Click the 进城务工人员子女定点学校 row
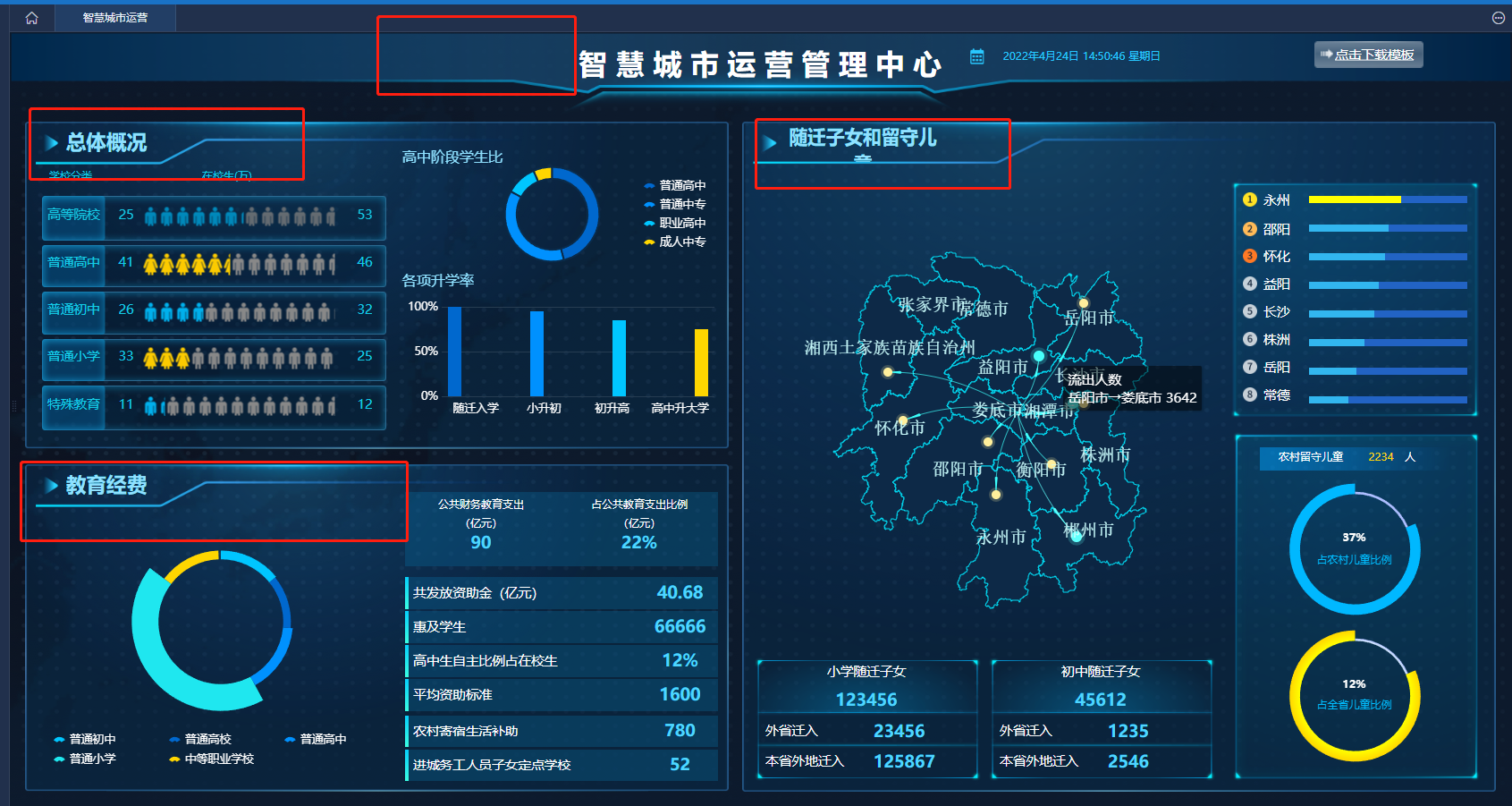The height and width of the screenshot is (806, 1512). 562,765
